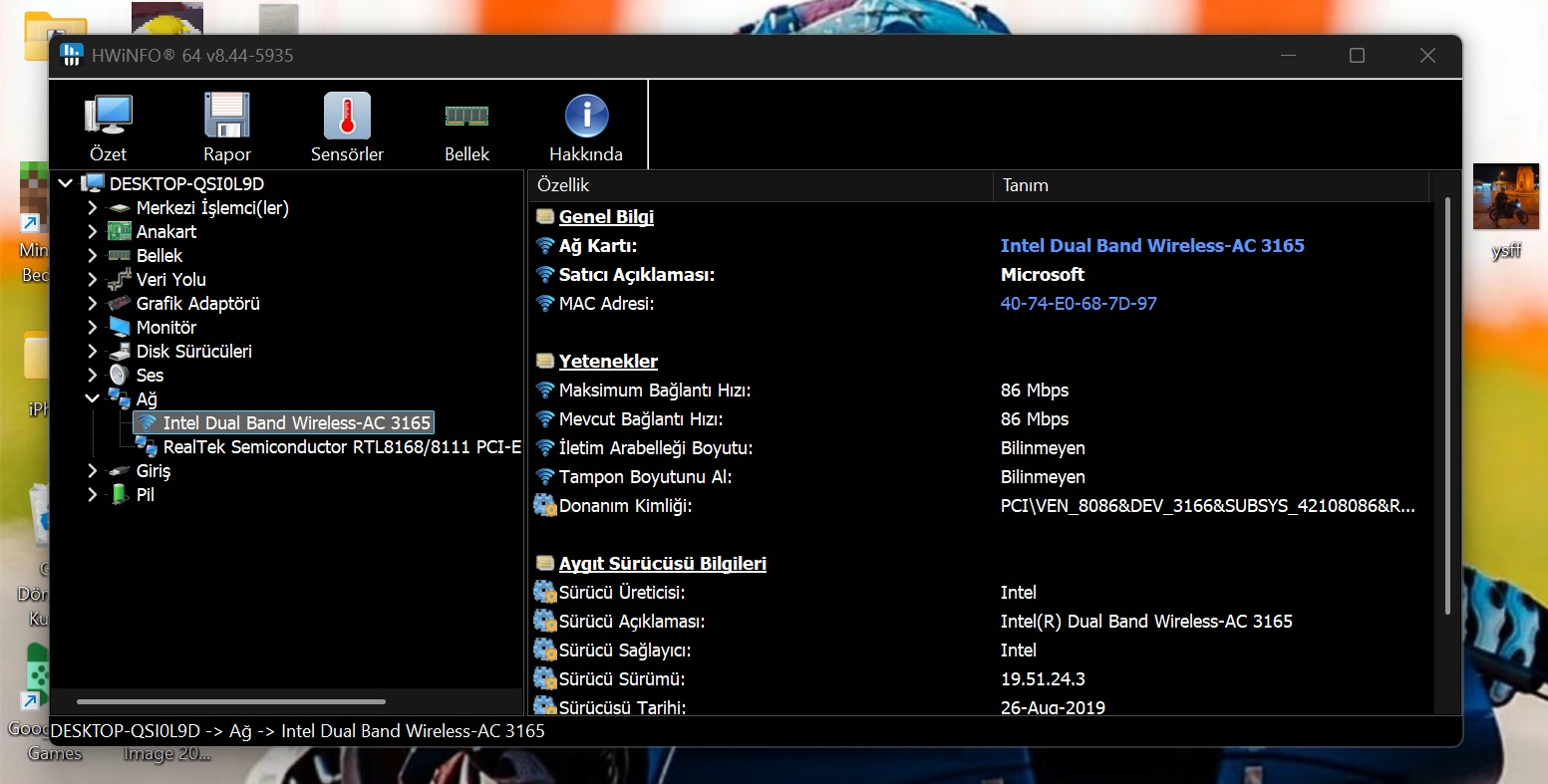Click the Wi-Fi icon beside Intel Dual Band tree item
Screen dimensions: 1548x784
click(147, 423)
